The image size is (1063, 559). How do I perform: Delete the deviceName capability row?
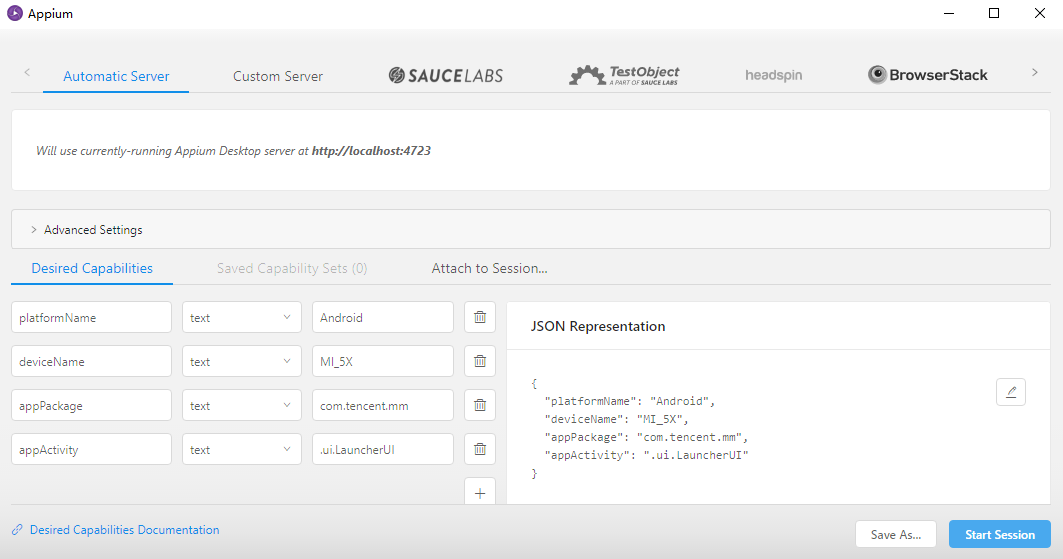pyautogui.click(x=480, y=361)
